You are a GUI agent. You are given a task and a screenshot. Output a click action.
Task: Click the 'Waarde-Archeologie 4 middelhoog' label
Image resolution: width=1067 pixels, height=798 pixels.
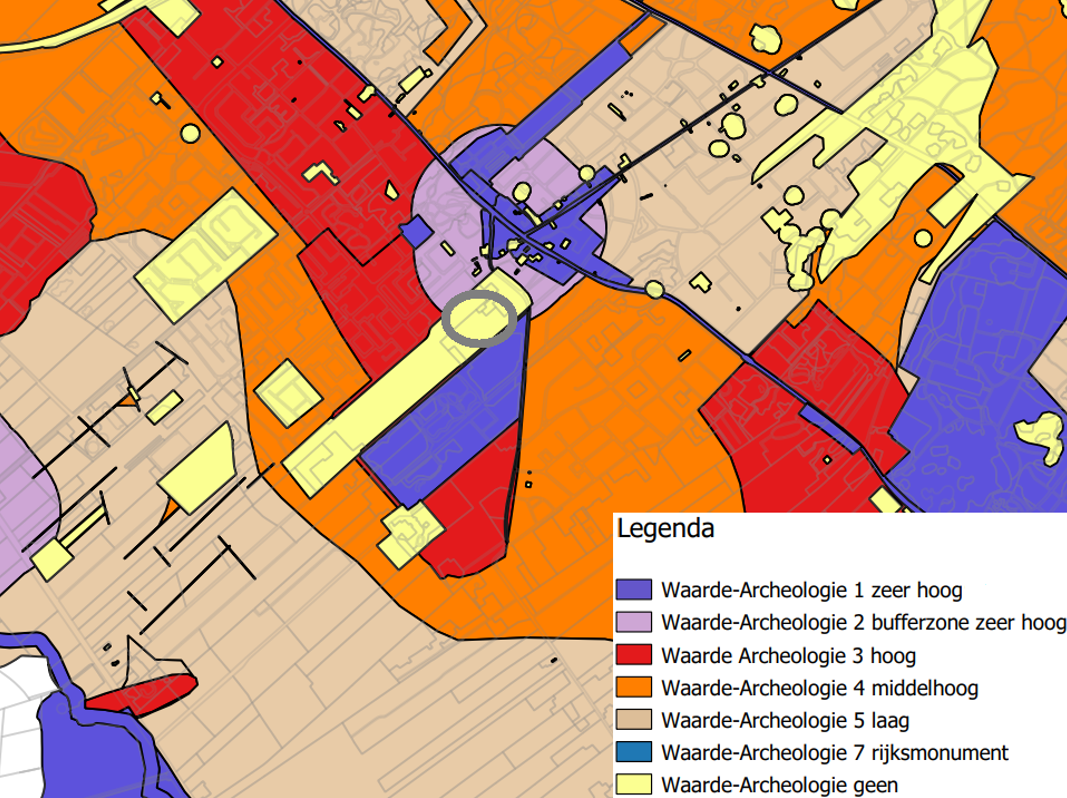point(820,688)
